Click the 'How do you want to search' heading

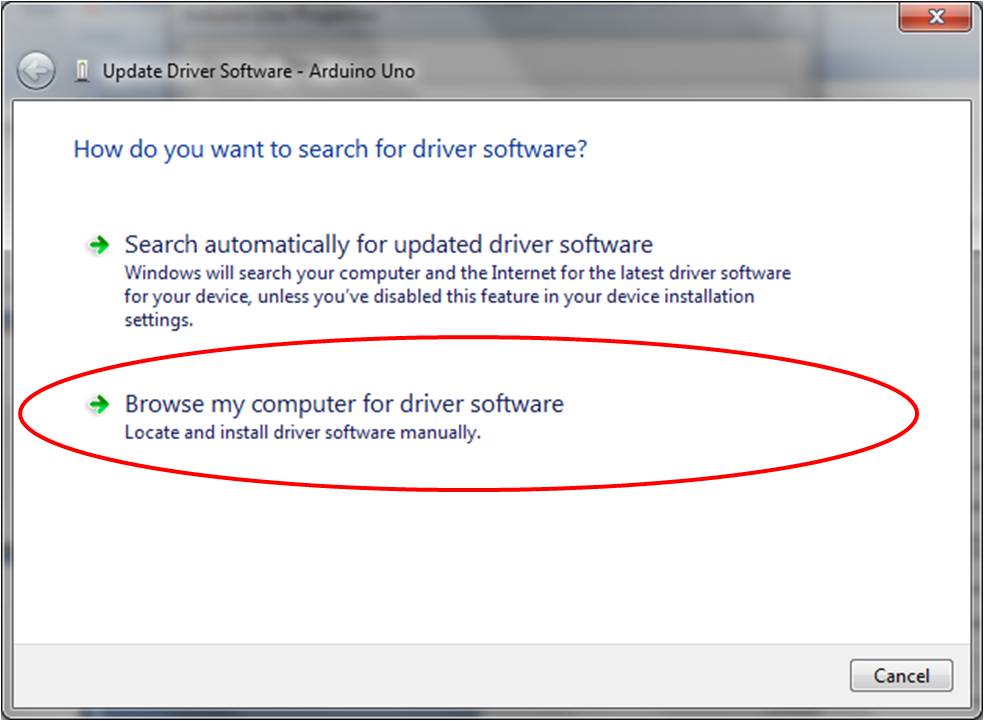pyautogui.click(x=330, y=149)
